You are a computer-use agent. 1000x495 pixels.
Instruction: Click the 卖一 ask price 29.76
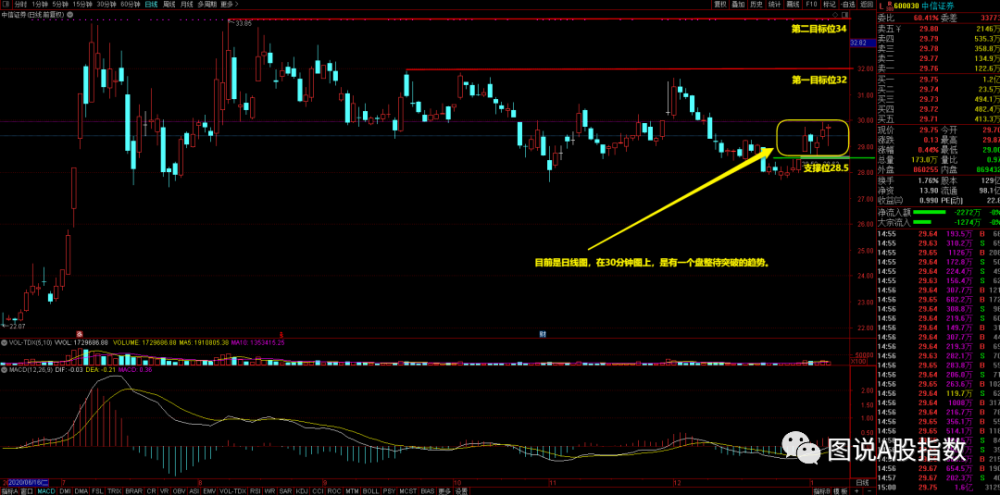929,68
